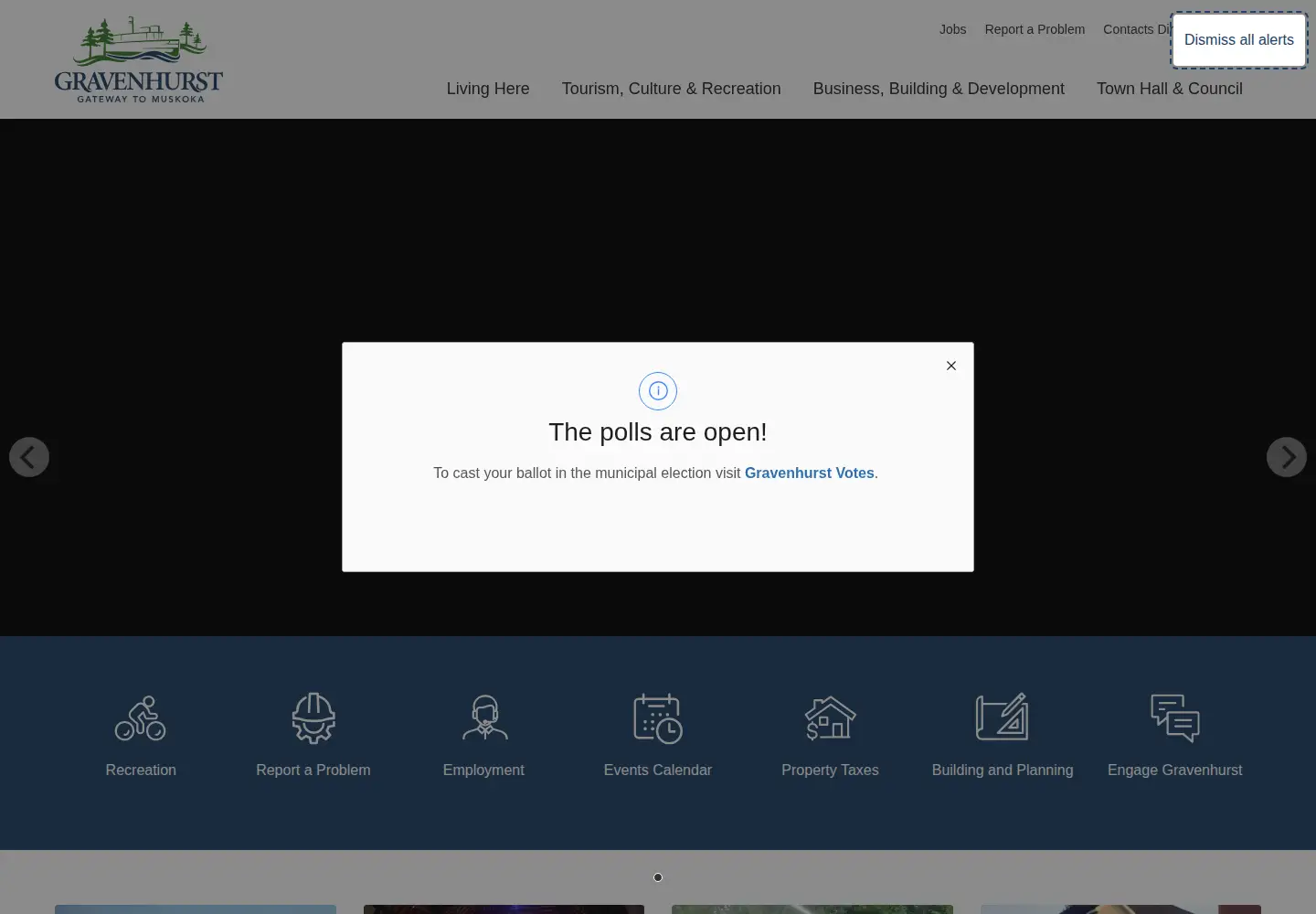
Task: Click the "The polls are open!" heading
Action: [658, 432]
